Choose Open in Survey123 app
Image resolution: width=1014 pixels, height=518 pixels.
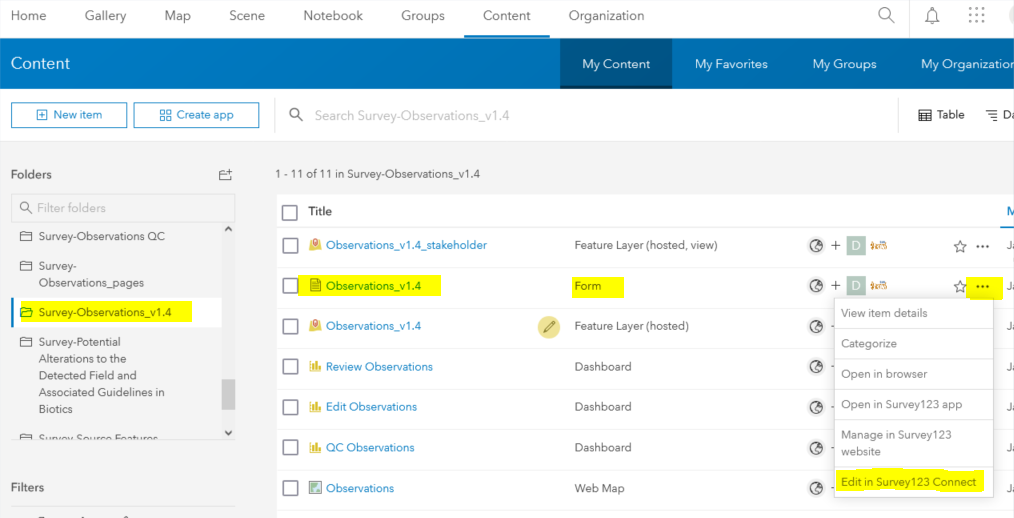[901, 404]
